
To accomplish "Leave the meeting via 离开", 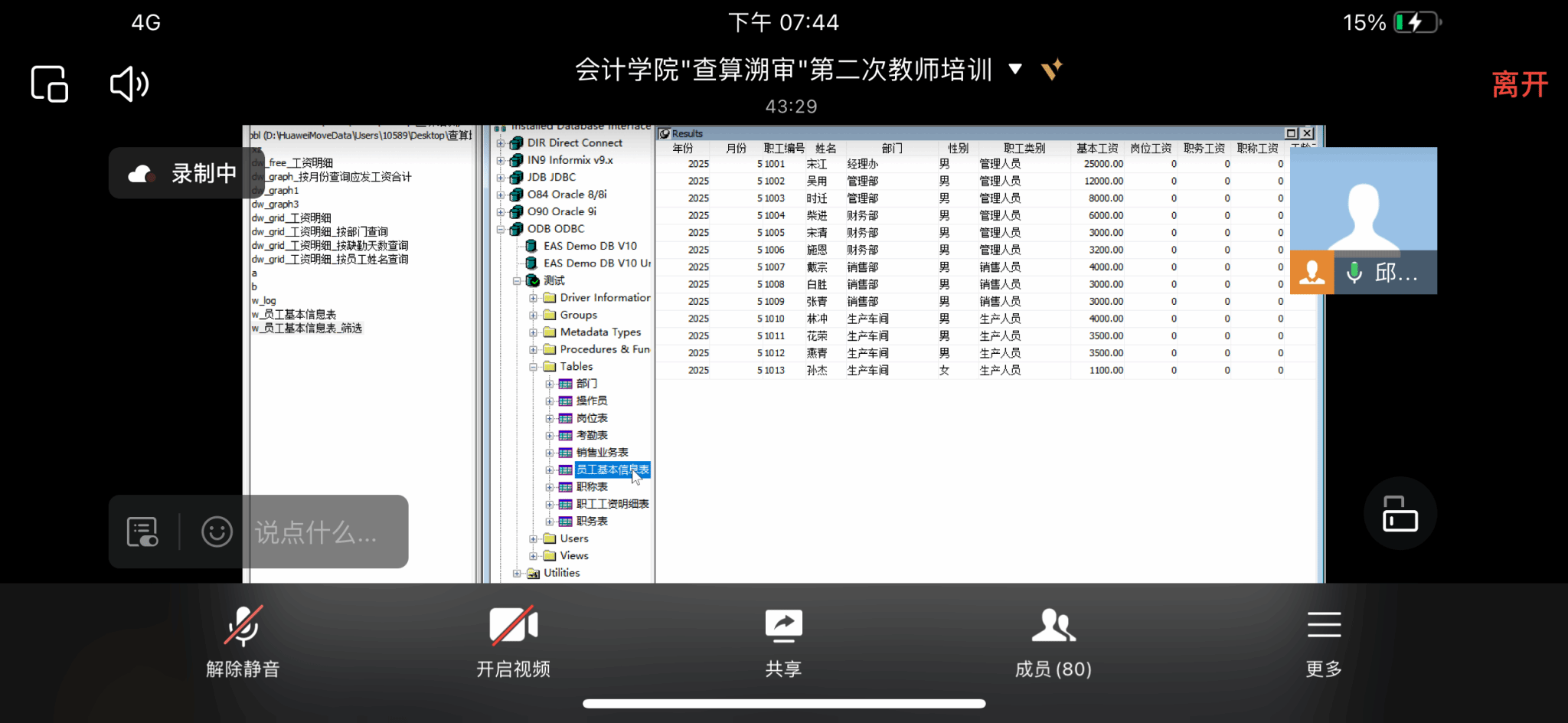I will tap(1519, 84).
